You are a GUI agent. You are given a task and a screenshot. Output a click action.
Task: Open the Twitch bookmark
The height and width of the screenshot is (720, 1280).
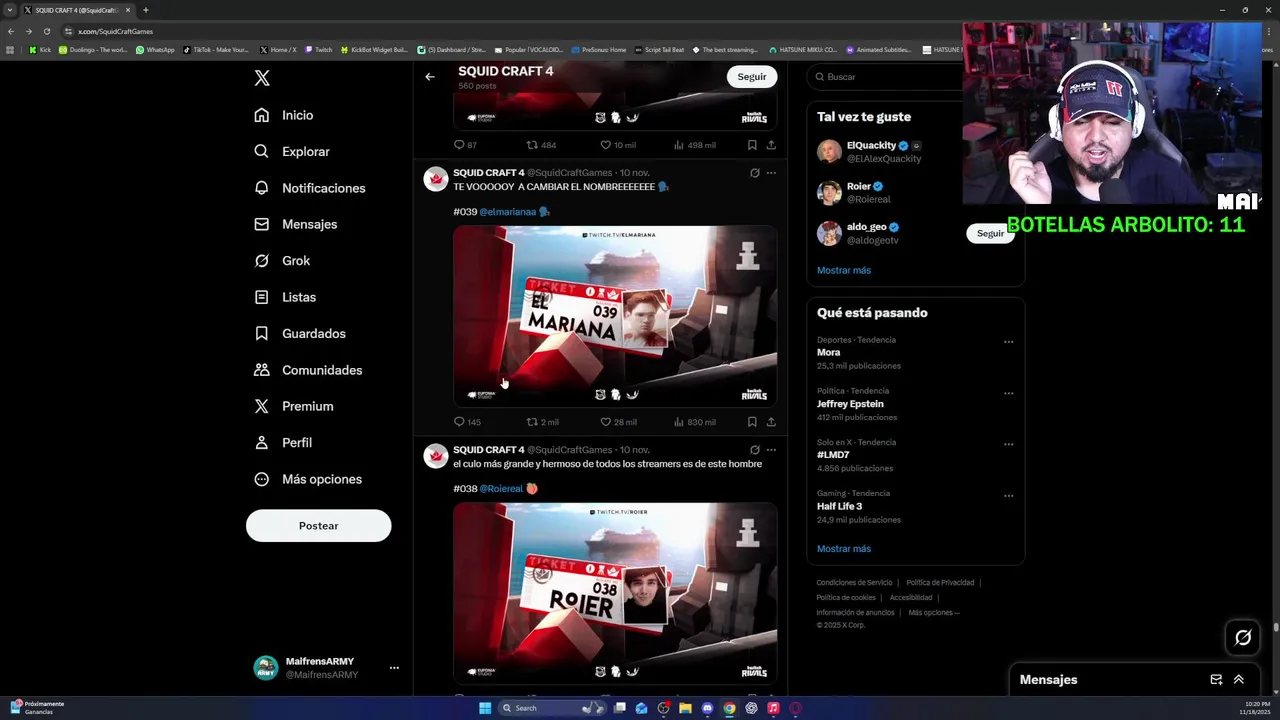(319, 49)
